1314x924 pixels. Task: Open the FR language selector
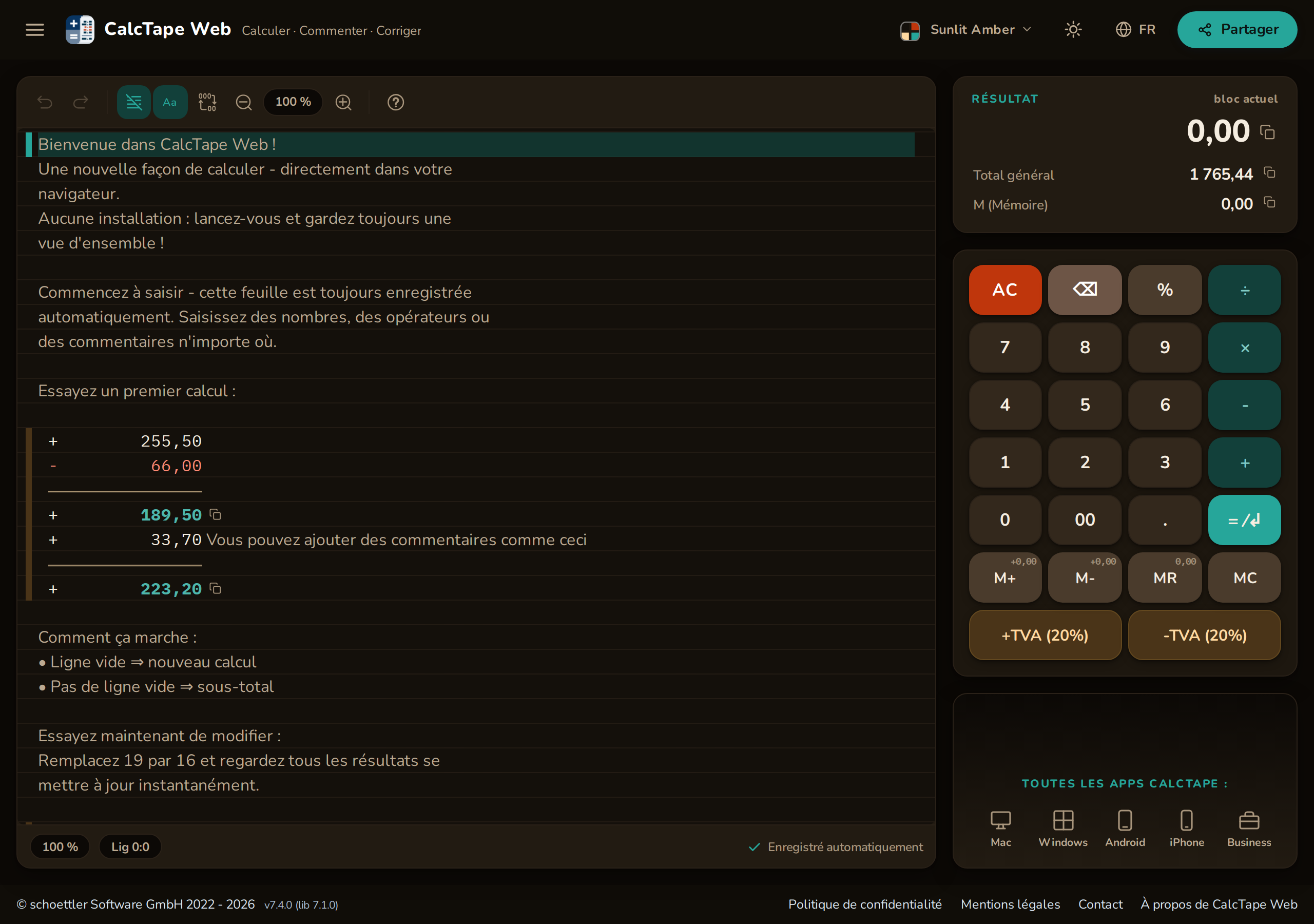click(x=1135, y=30)
